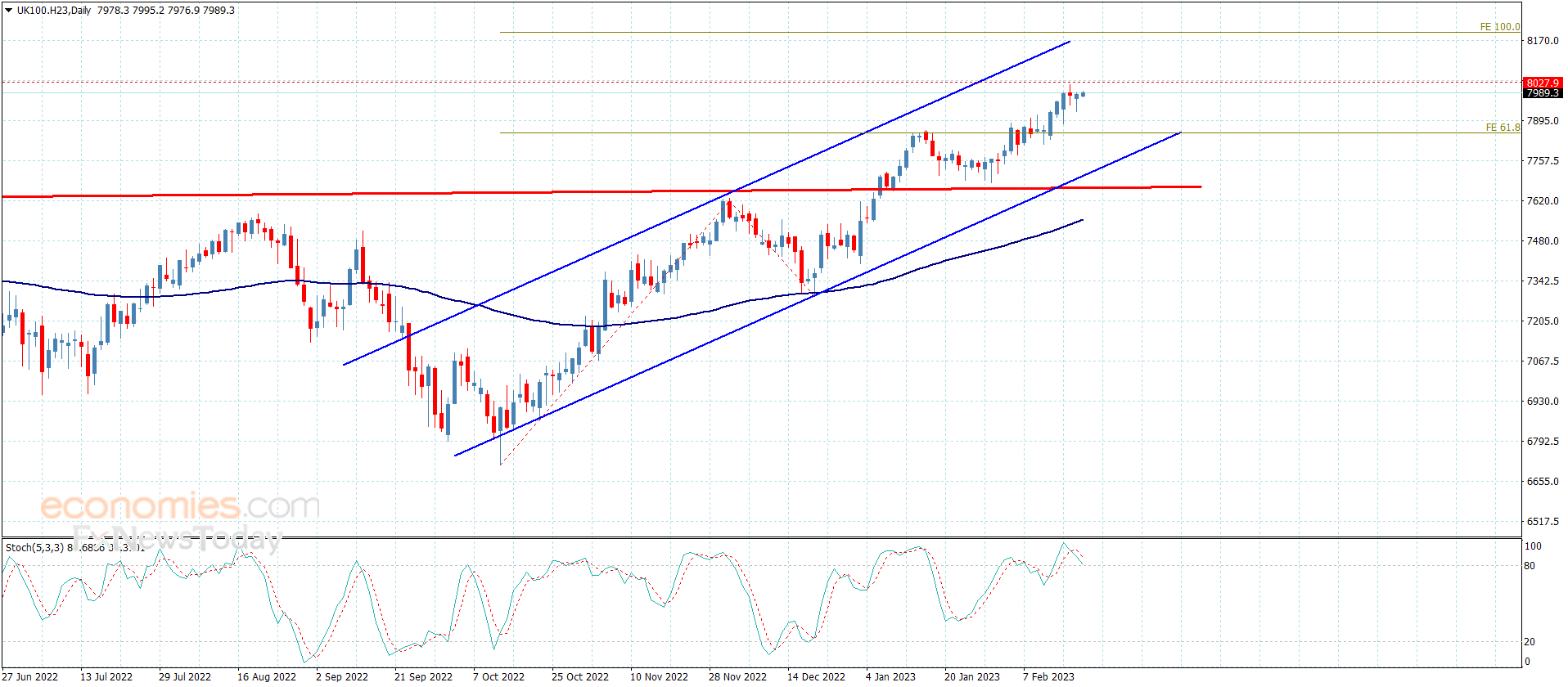Click the 27 Jun 2022 date label
Viewport: 1568px width, 687px height.
(29, 676)
